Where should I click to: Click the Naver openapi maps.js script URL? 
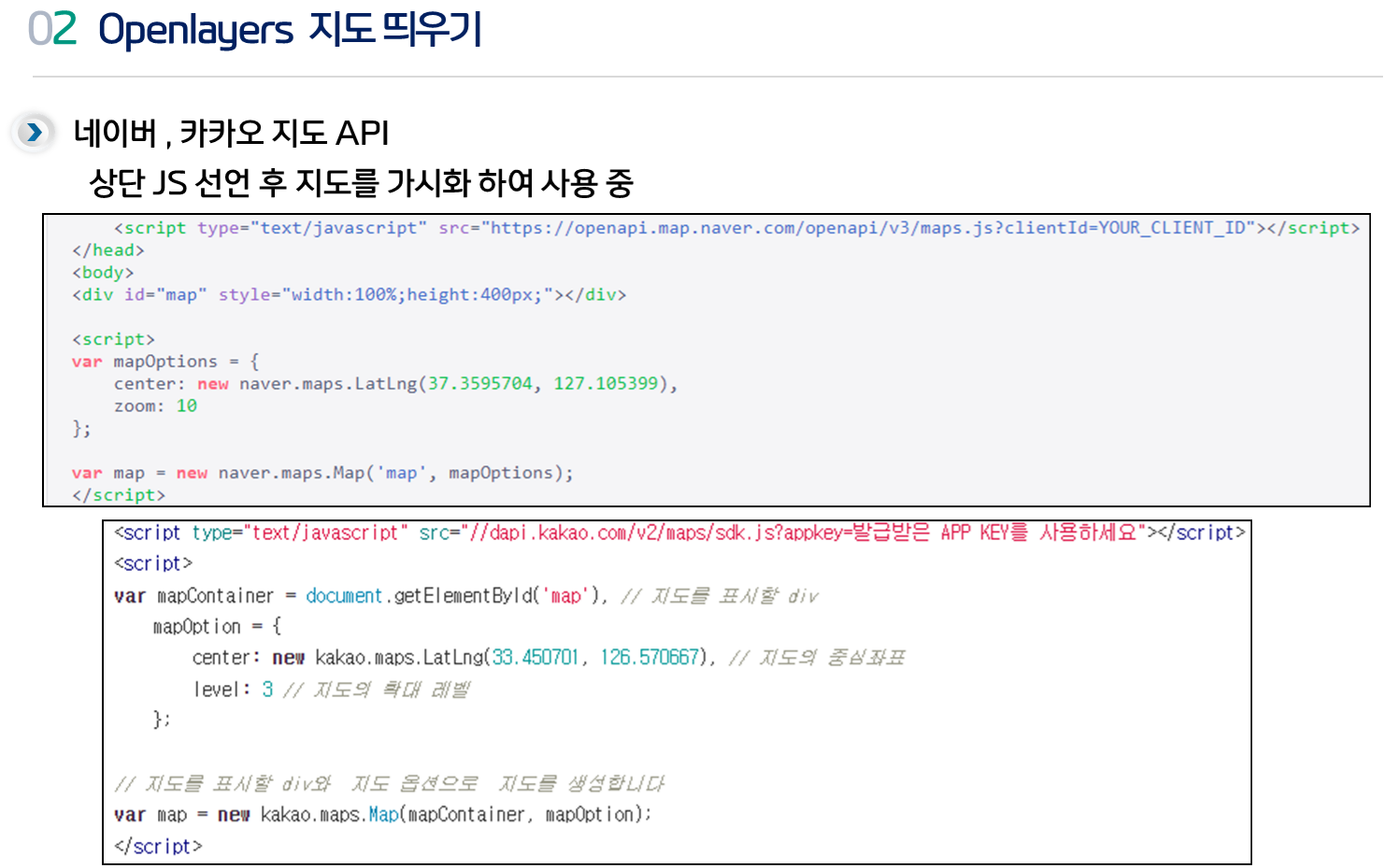click(x=868, y=228)
